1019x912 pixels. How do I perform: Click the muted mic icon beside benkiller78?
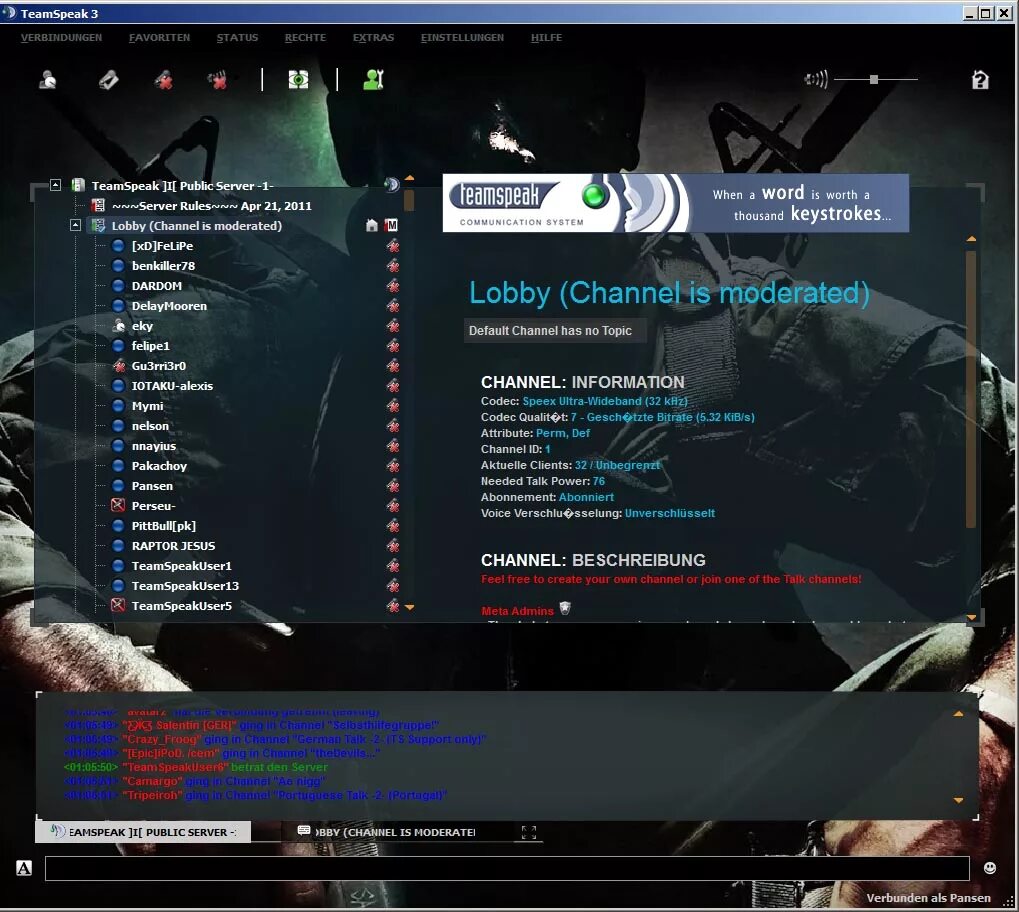coord(393,266)
